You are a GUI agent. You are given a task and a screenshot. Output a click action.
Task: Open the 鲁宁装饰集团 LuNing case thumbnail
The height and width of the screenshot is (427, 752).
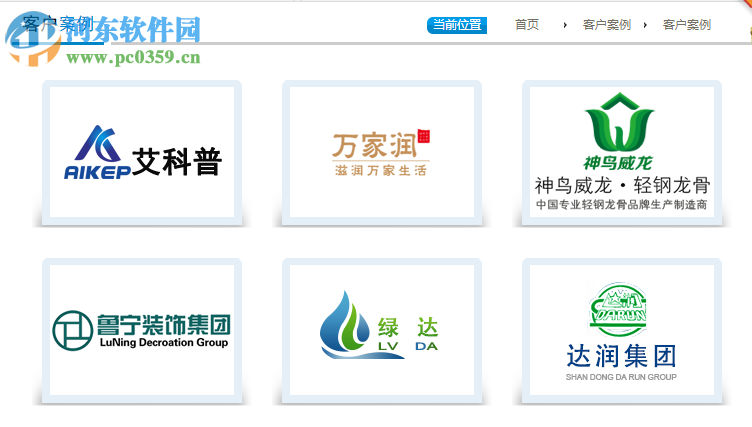[142, 331]
